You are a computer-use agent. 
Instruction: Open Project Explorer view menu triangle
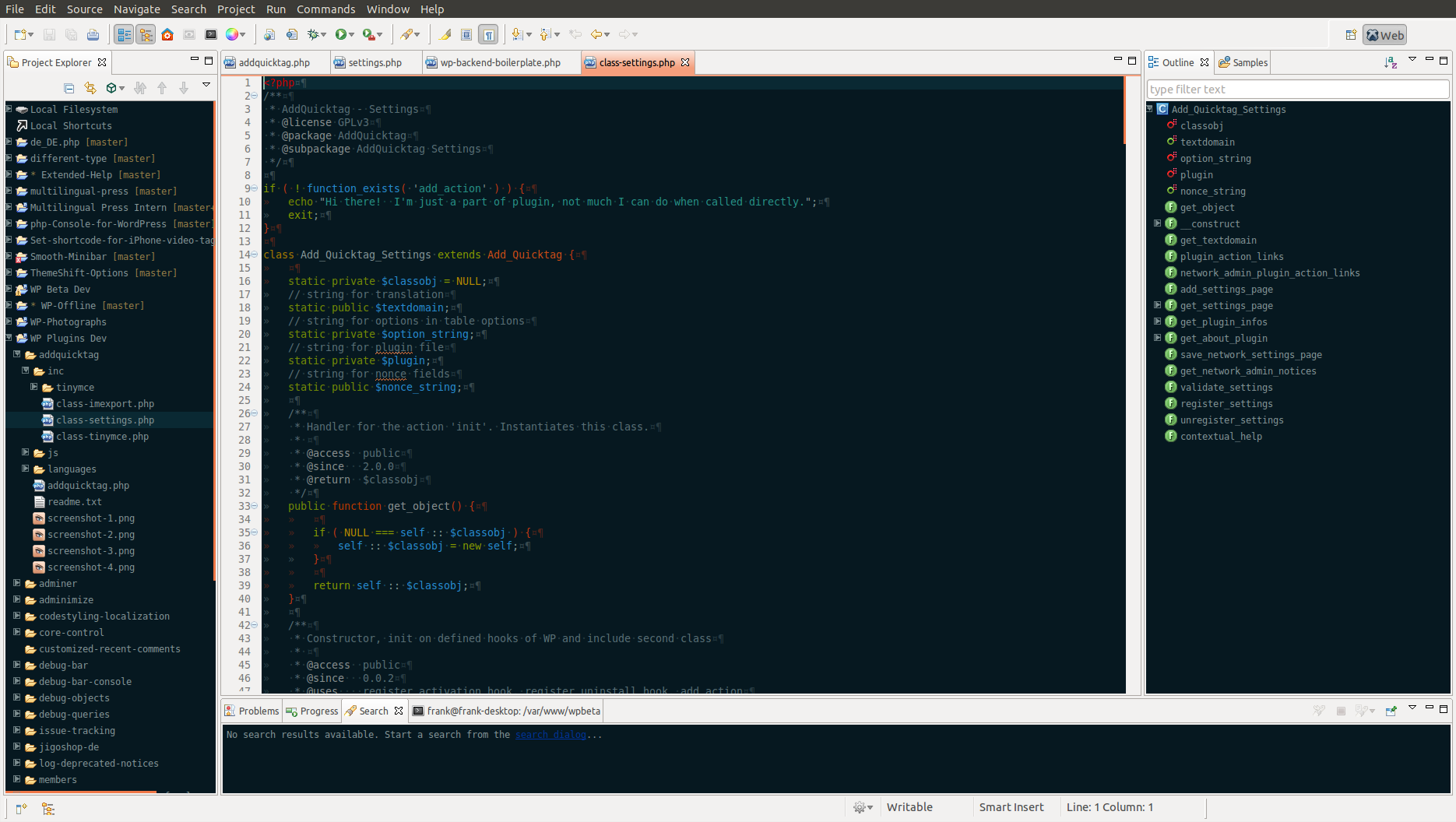click(x=206, y=85)
